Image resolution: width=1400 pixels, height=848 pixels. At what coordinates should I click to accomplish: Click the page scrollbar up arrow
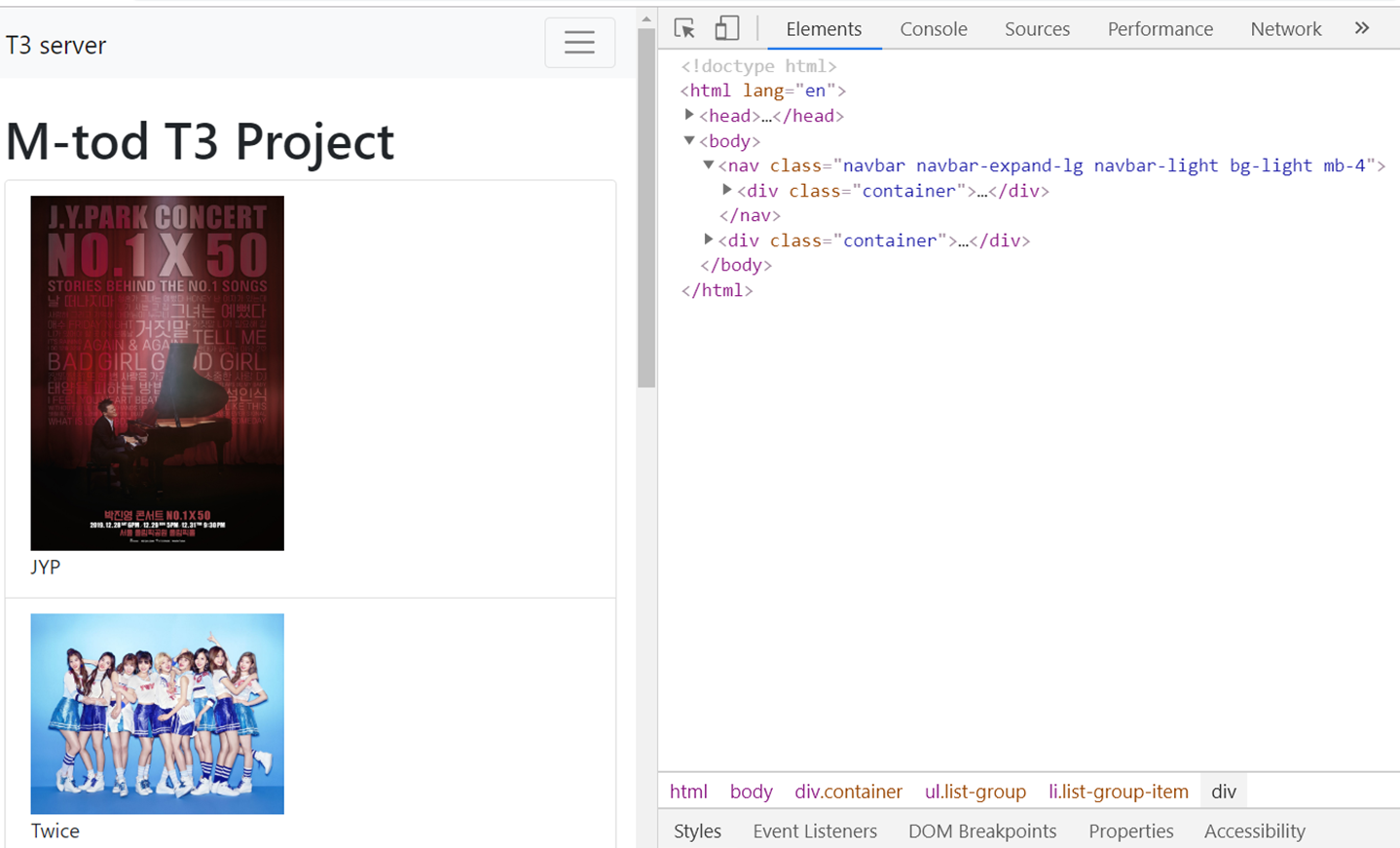click(x=646, y=18)
